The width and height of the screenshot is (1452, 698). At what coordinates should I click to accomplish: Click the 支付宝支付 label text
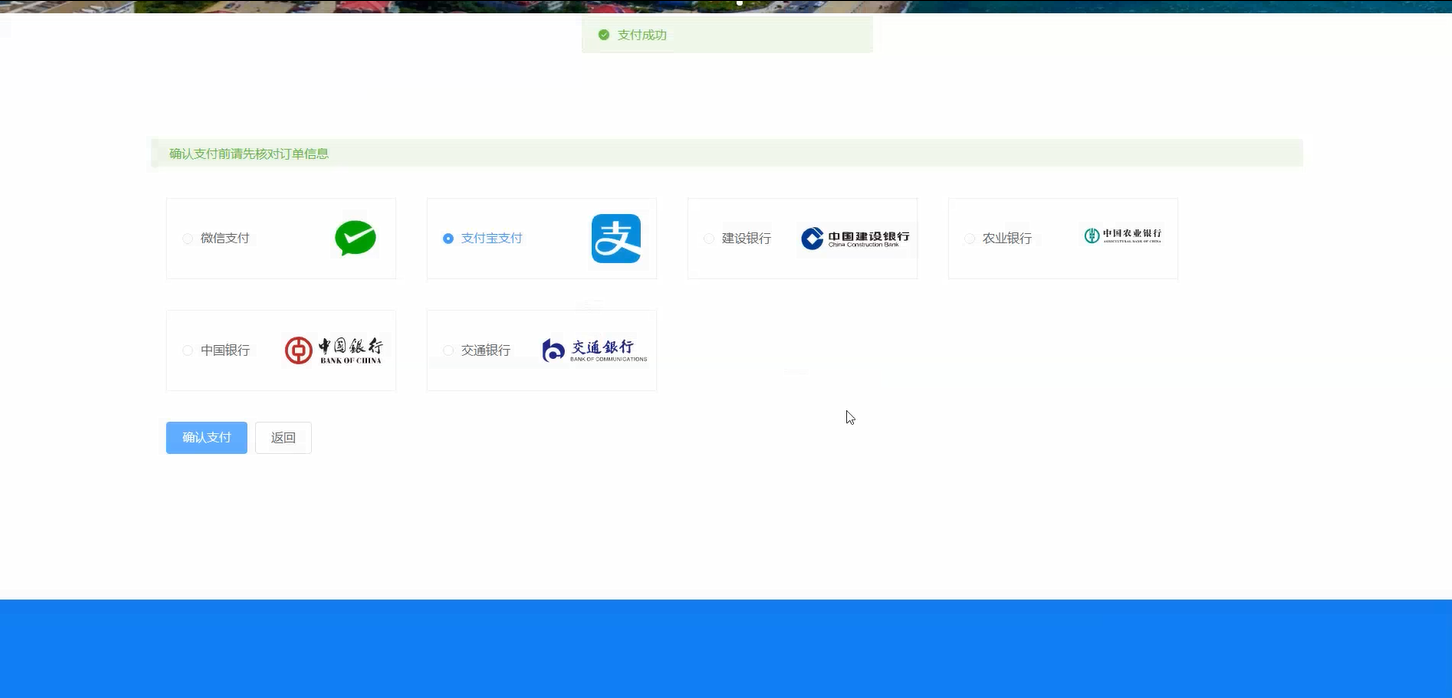492,239
